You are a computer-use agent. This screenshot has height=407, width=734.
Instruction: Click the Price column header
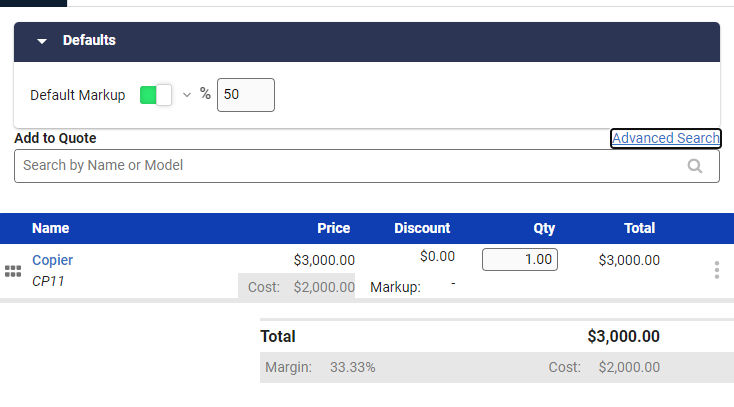click(333, 228)
